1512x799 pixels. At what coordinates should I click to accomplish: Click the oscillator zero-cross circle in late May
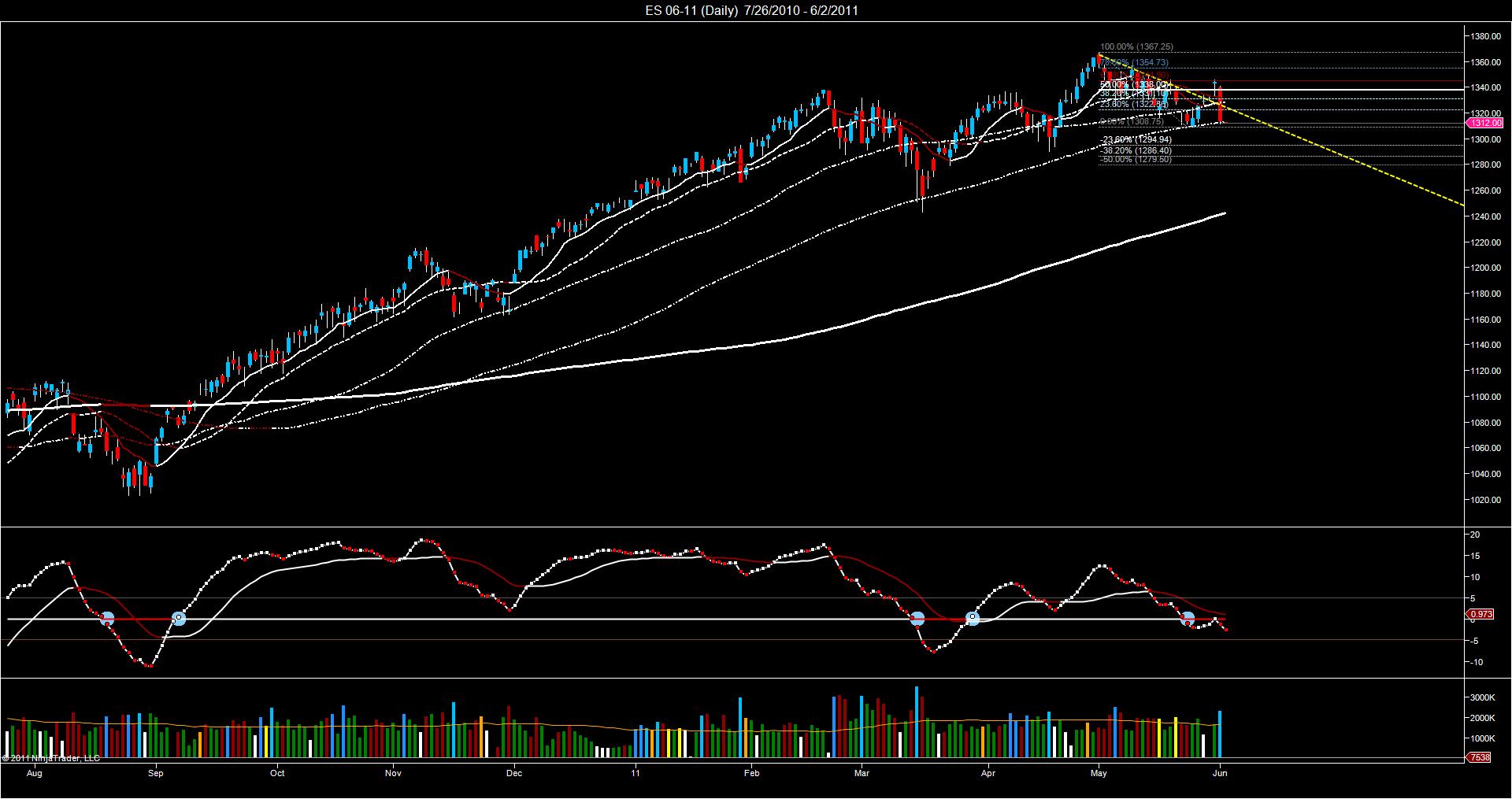(1188, 619)
